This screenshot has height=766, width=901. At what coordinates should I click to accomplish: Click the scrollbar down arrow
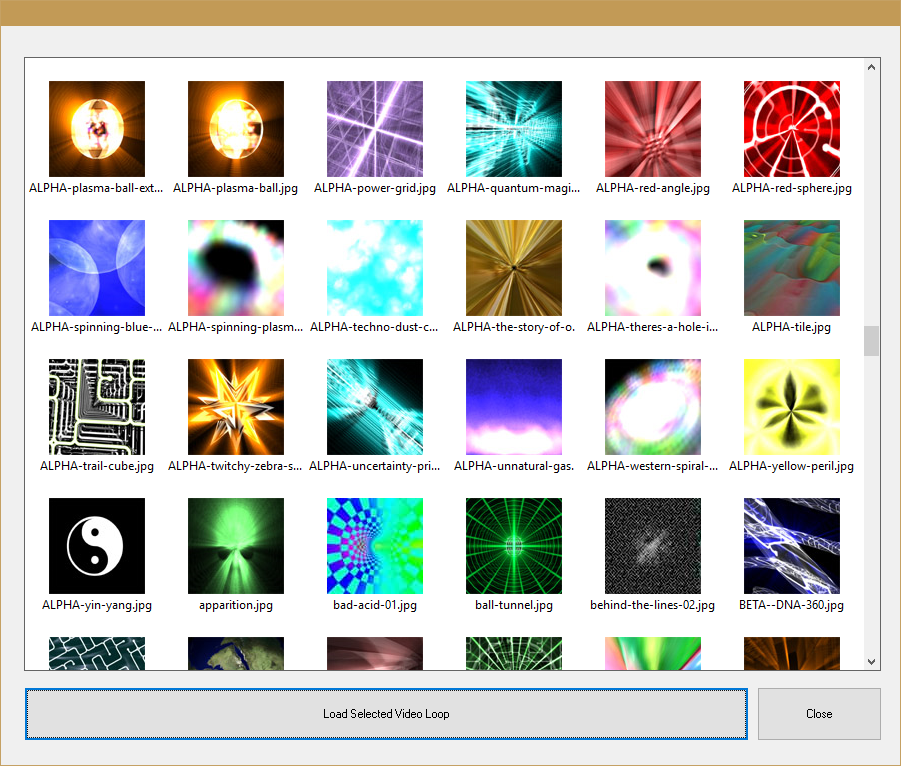click(871, 661)
